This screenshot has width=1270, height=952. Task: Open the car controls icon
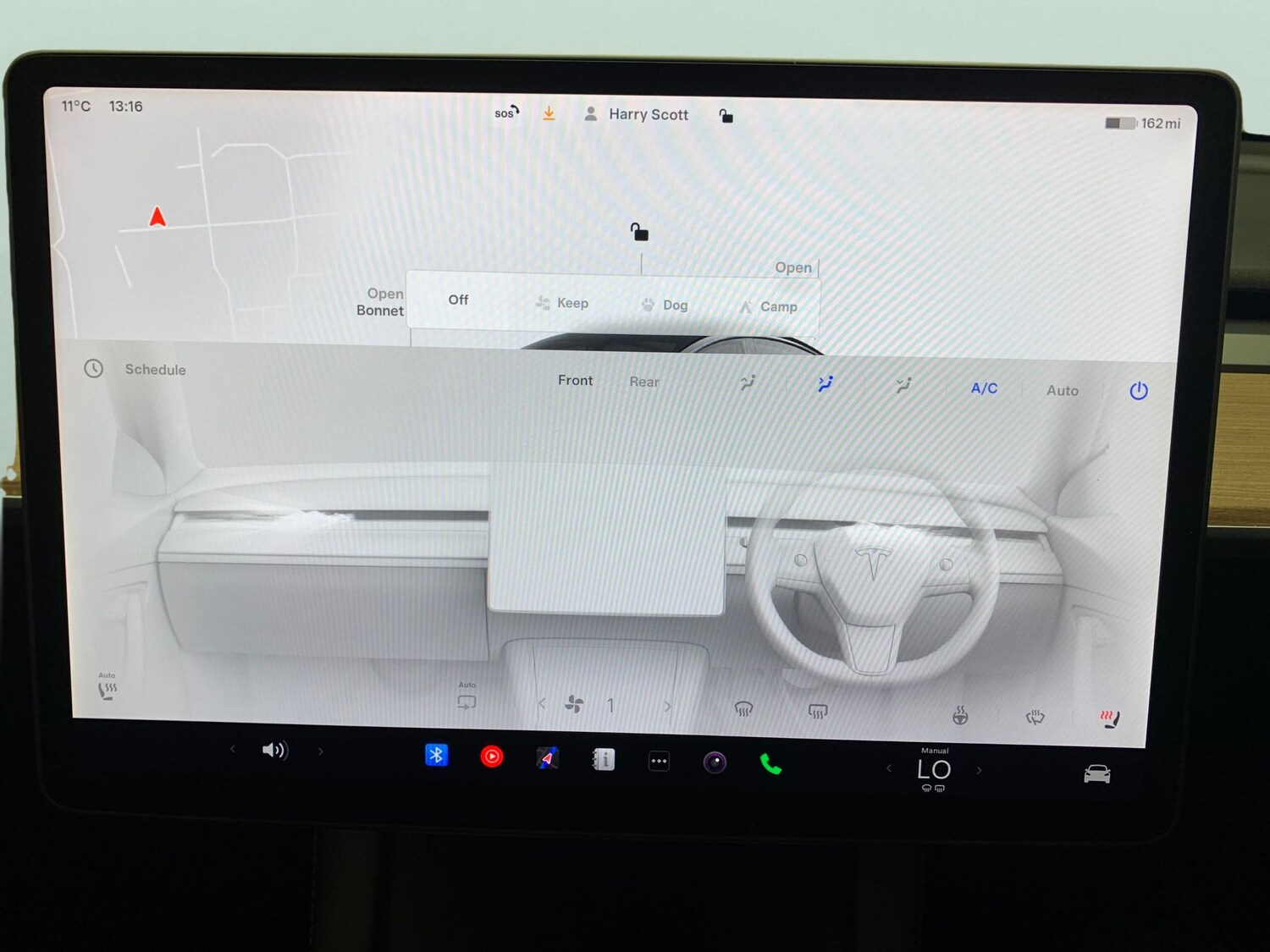[1096, 772]
